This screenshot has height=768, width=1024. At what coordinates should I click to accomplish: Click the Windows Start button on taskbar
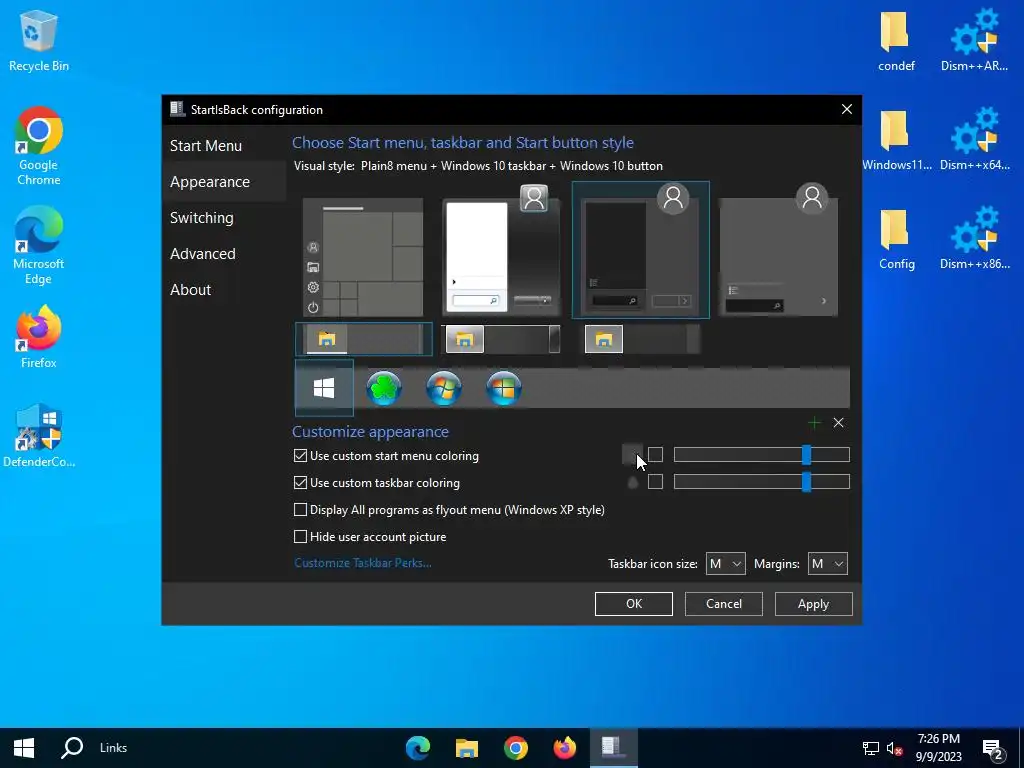[x=24, y=748]
